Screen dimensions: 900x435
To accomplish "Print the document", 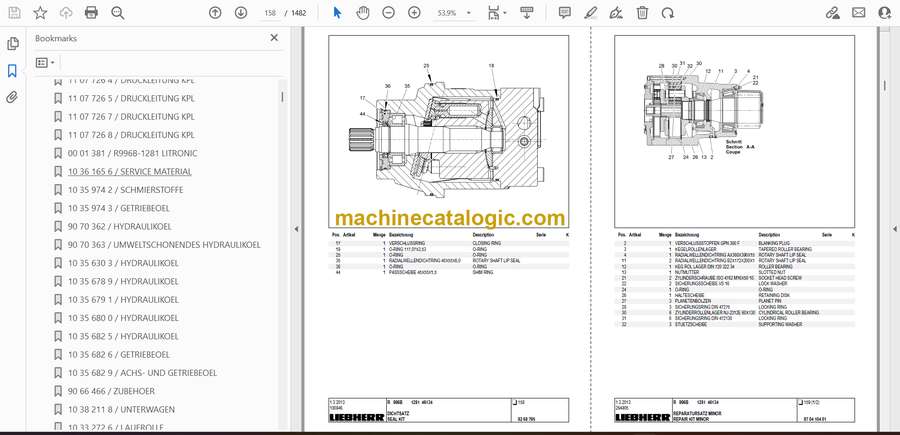I will coord(91,13).
